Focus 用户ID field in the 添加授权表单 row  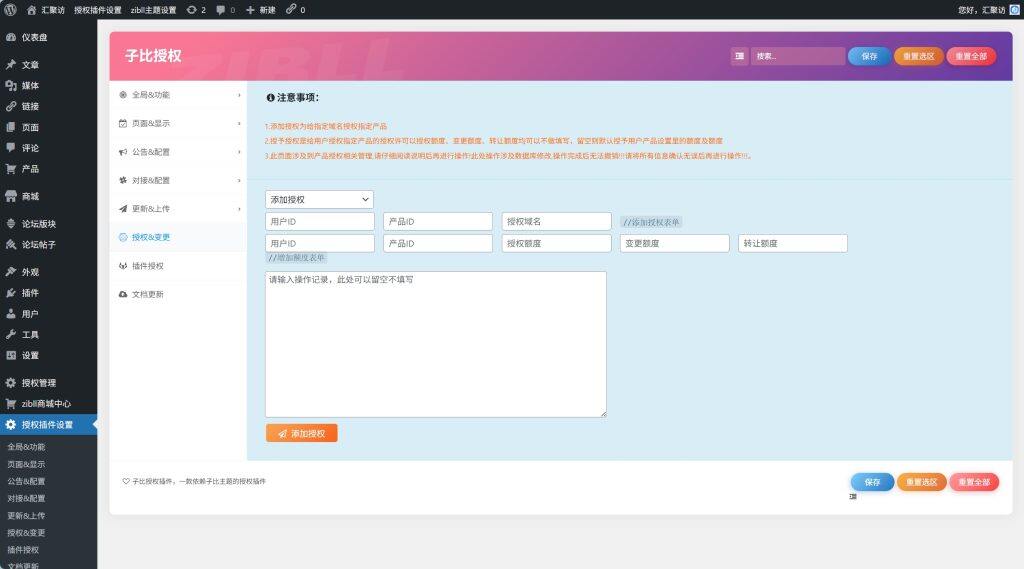tap(320, 221)
